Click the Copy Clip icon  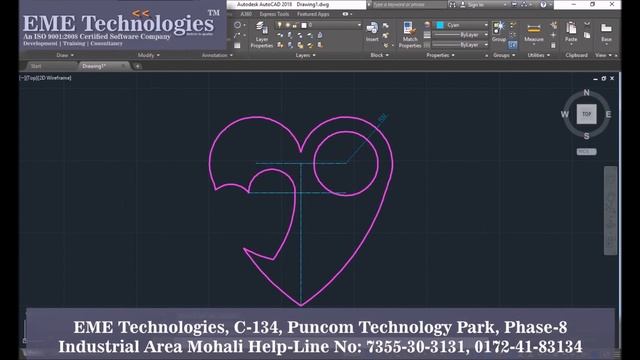pos(587,35)
